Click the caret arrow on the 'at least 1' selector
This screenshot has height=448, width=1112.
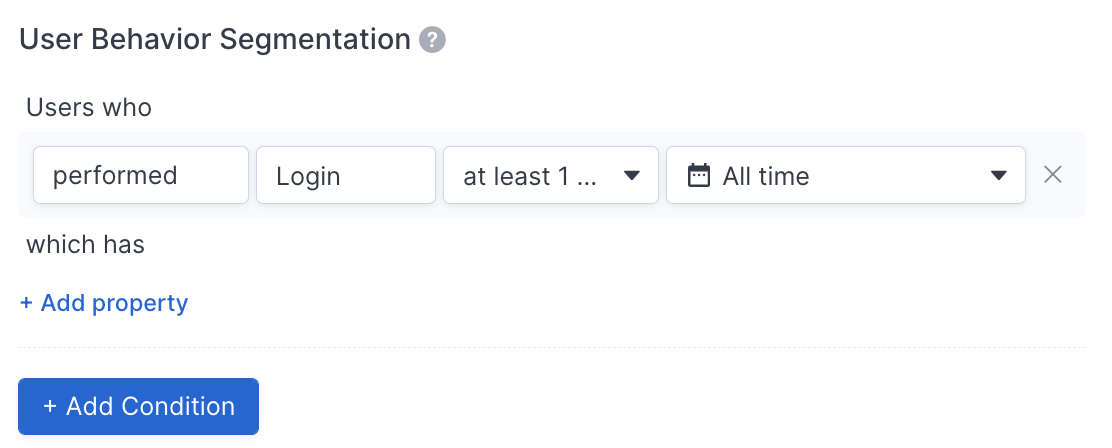631,175
